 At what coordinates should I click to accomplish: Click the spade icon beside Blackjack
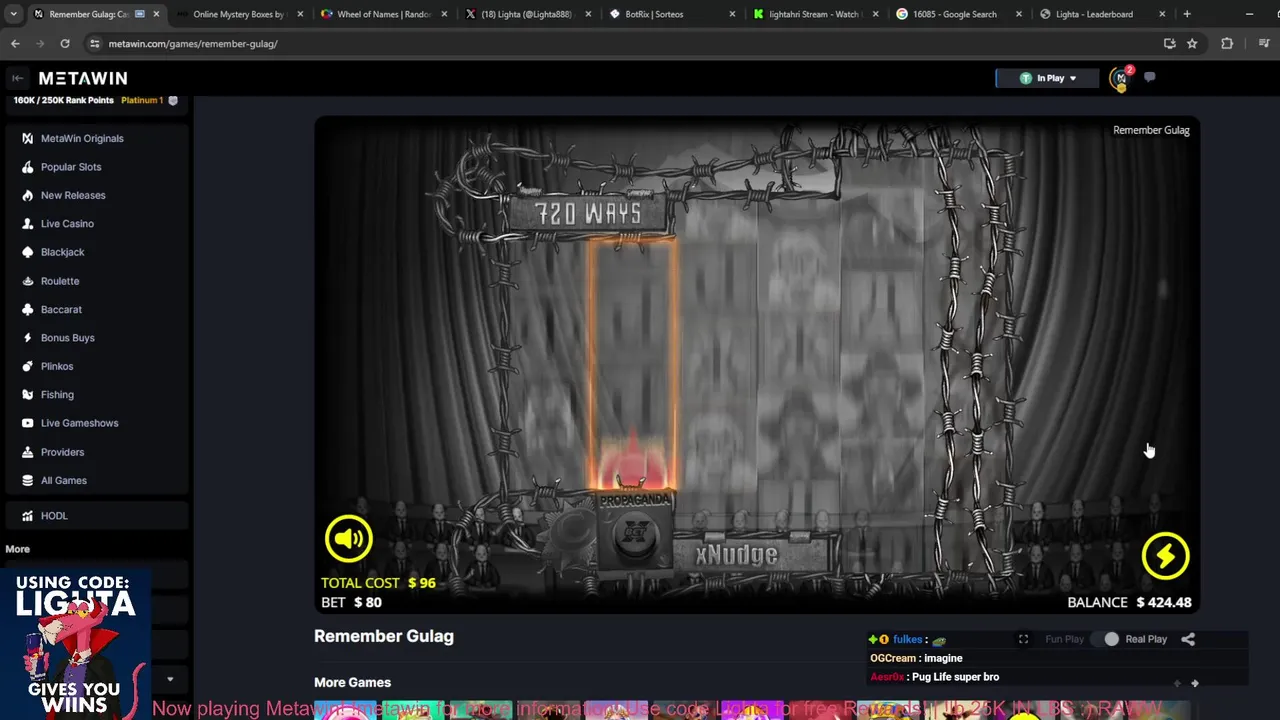pyautogui.click(x=27, y=252)
